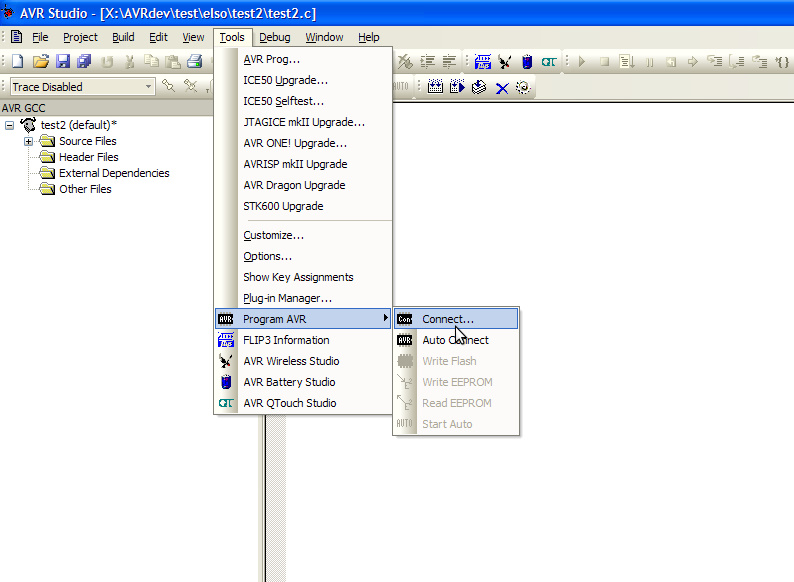The image size is (794, 582).
Task: Click Connect... in Program AVR submenu
Action: pos(456,319)
